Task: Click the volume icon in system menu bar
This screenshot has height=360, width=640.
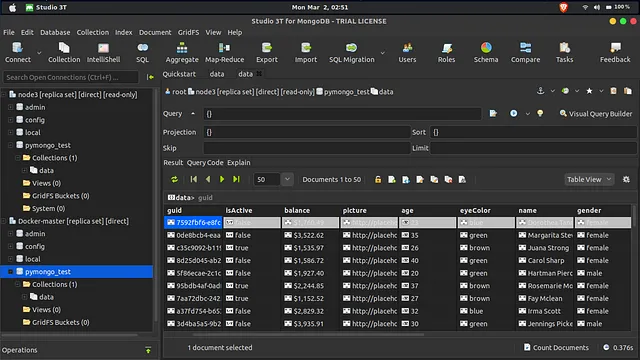Action: point(597,7)
